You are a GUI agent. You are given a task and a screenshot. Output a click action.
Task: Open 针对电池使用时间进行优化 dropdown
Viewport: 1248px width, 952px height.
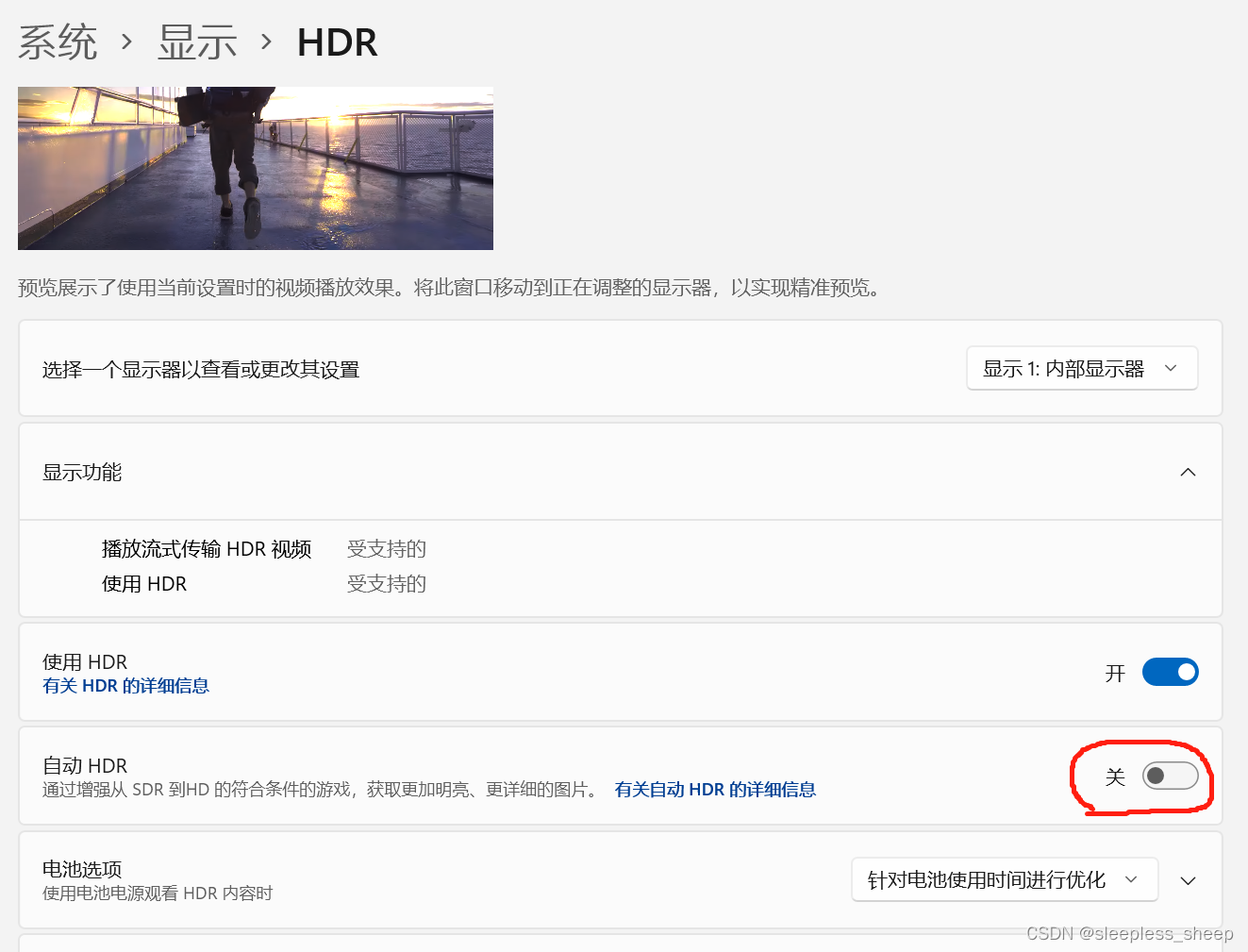coord(1005,879)
